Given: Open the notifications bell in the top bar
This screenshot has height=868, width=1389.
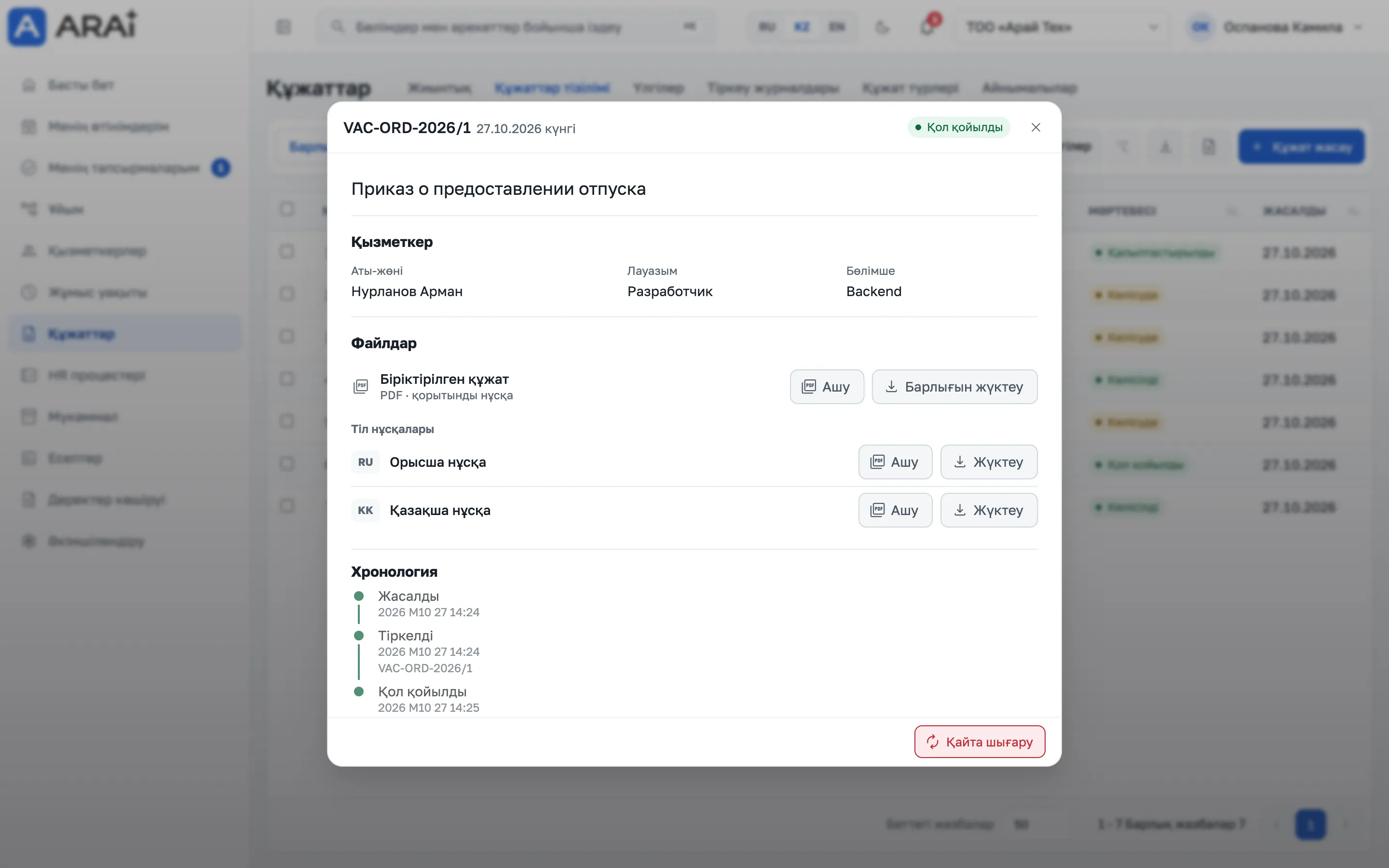Looking at the screenshot, I should [927, 27].
